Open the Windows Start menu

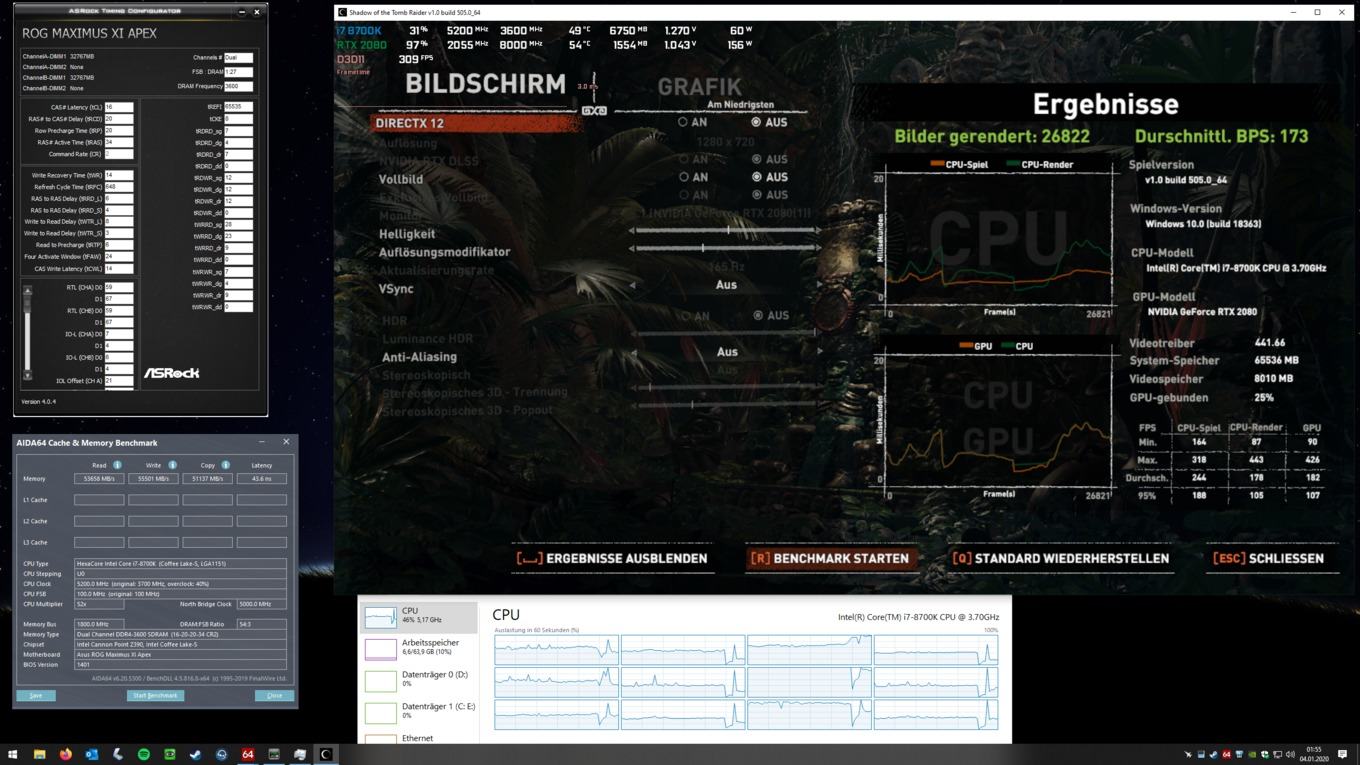[x=13, y=754]
